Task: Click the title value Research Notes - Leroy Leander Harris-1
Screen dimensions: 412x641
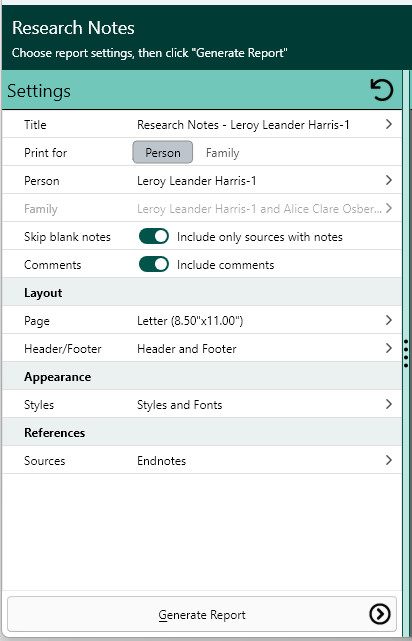Action: click(x=243, y=125)
